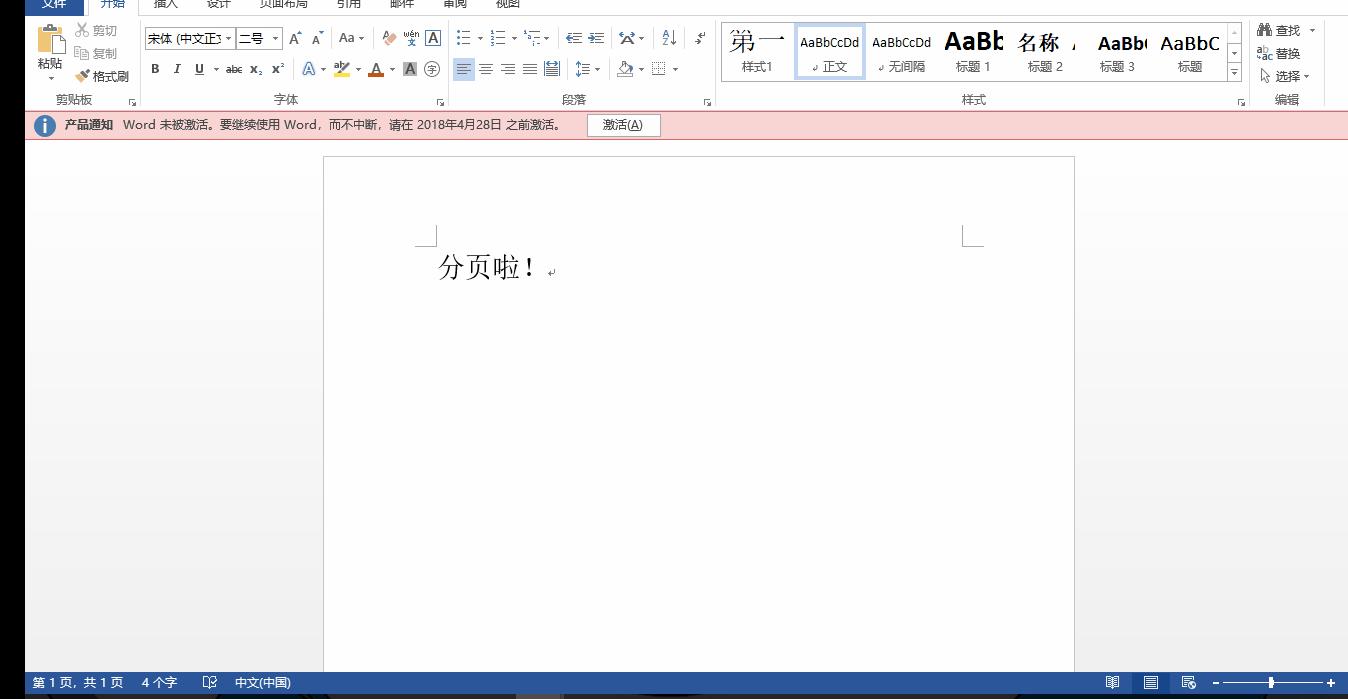Click the subscript icon
The image size is (1348, 699).
(x=256, y=69)
